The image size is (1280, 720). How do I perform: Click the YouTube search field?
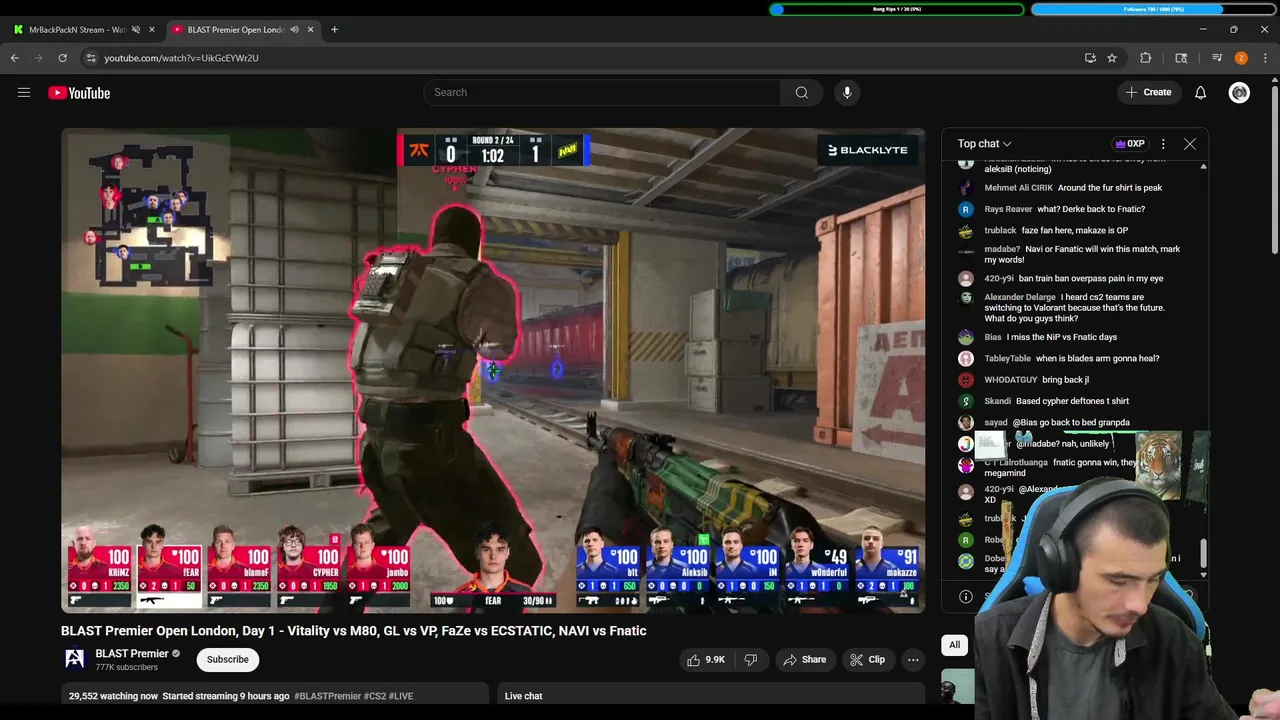tap(603, 92)
